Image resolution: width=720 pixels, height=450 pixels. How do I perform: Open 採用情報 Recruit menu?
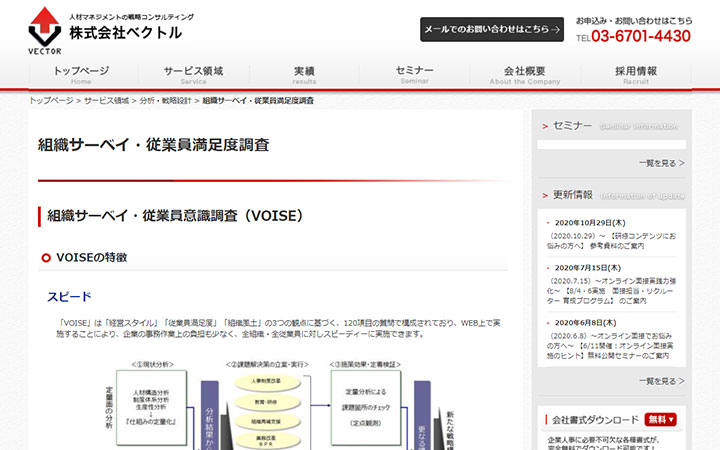point(636,75)
